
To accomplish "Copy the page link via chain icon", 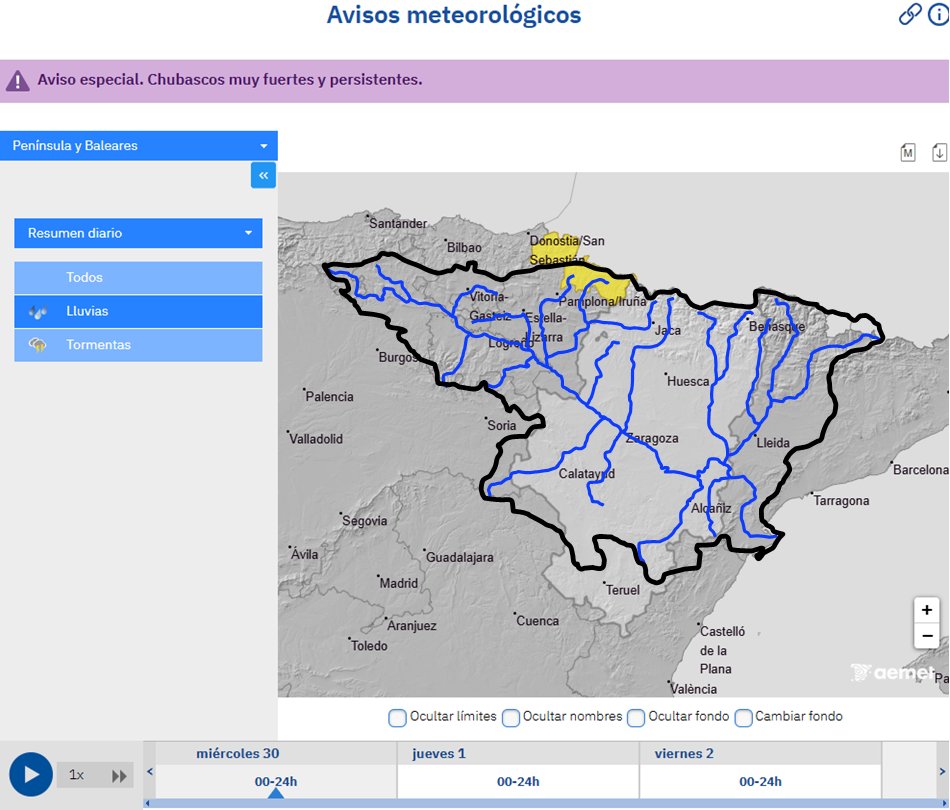I will 909,14.
